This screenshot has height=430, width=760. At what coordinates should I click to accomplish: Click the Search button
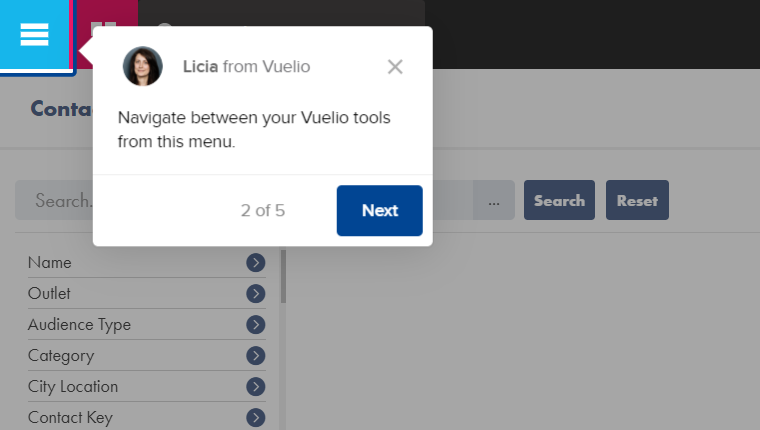click(x=559, y=200)
